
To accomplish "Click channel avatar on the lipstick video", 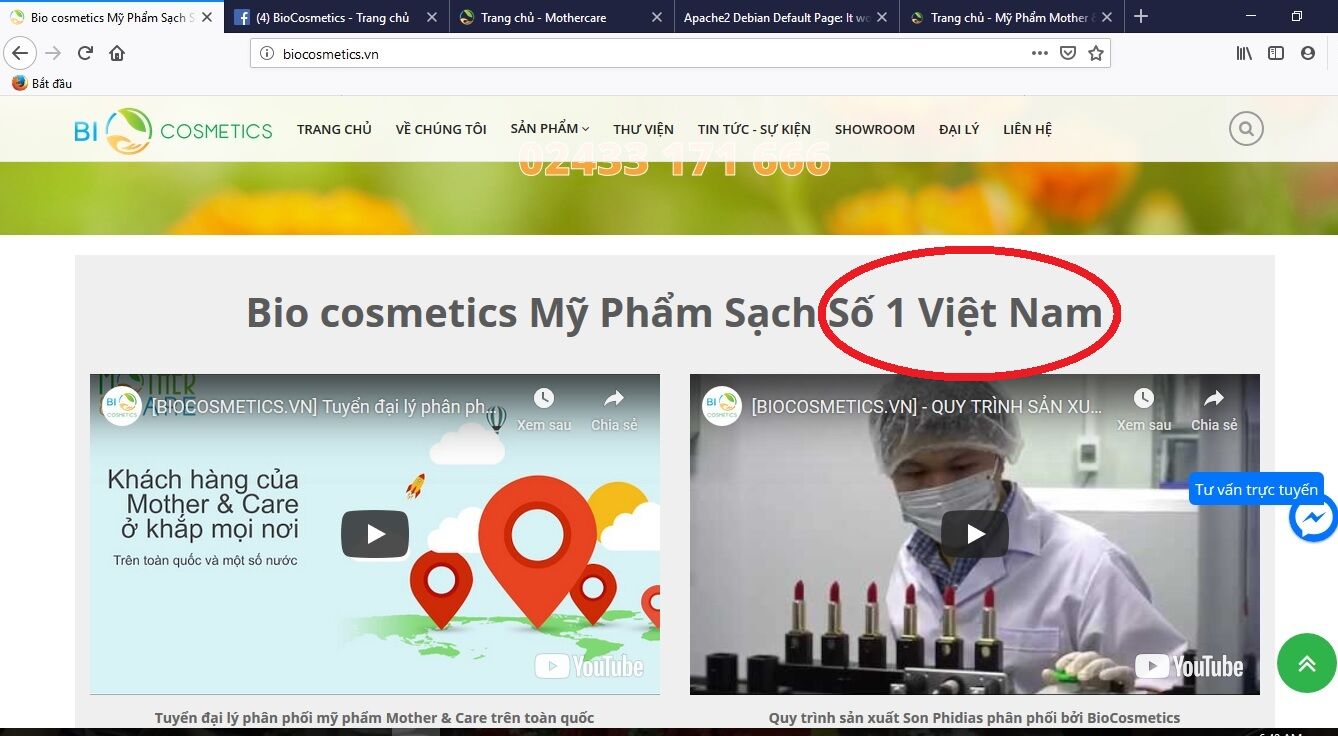I will click(721, 406).
